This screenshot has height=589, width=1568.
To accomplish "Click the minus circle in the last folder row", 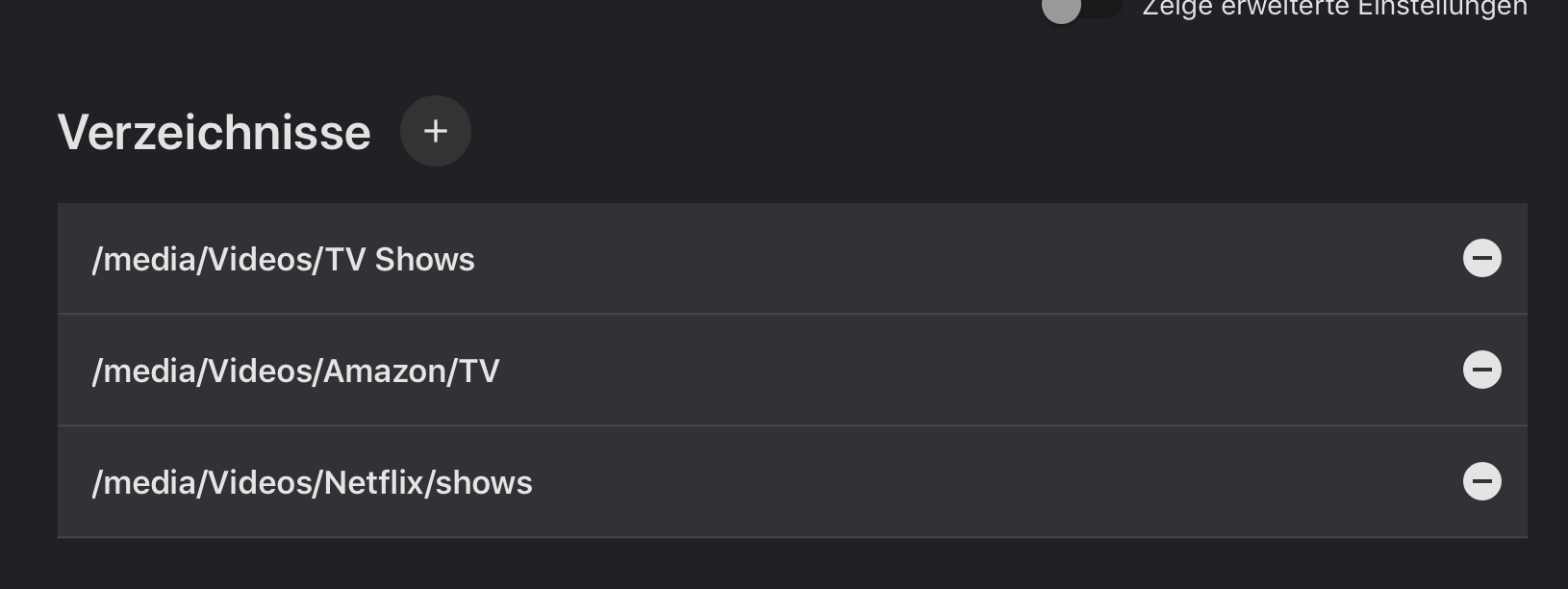I will [1482, 481].
